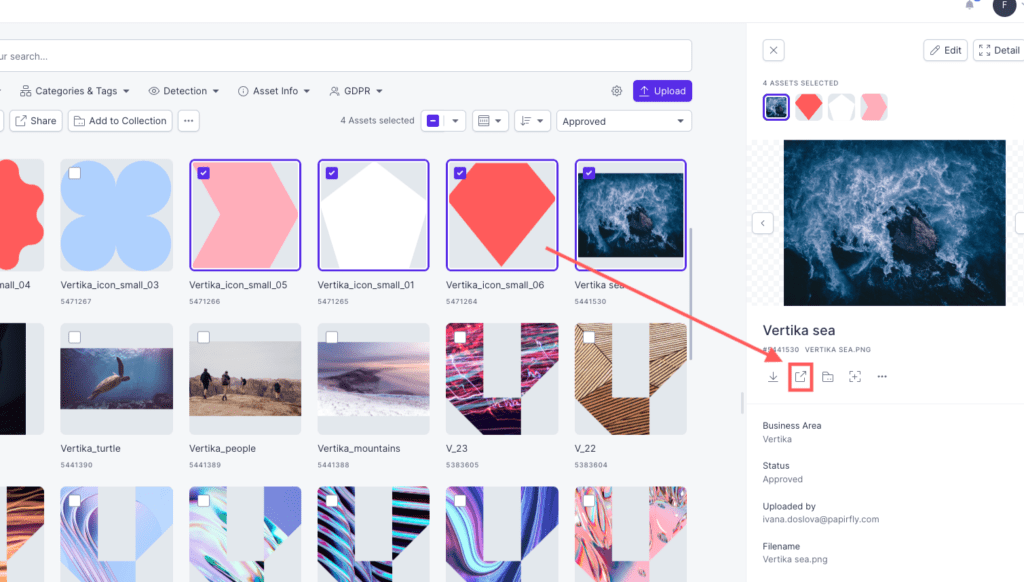Expand the Approved status dropdown
This screenshot has height=582, width=1024.
click(624, 121)
